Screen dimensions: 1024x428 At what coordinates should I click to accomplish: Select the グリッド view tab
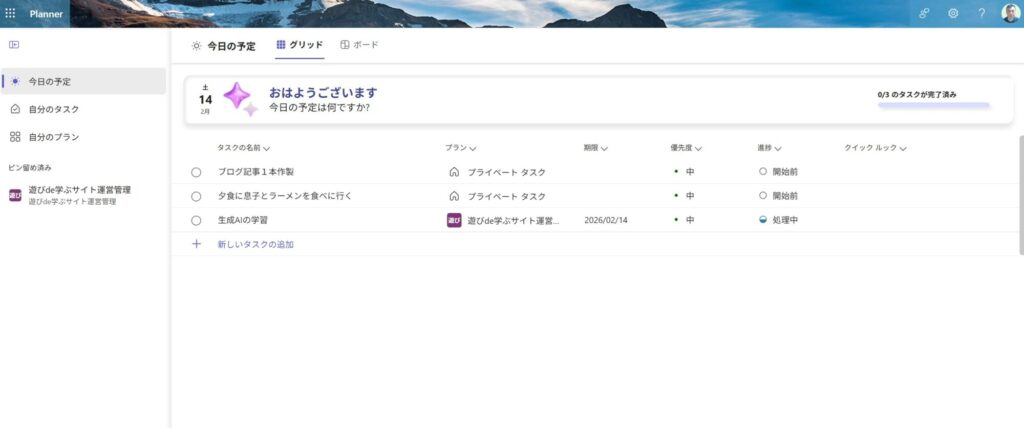(x=300, y=45)
